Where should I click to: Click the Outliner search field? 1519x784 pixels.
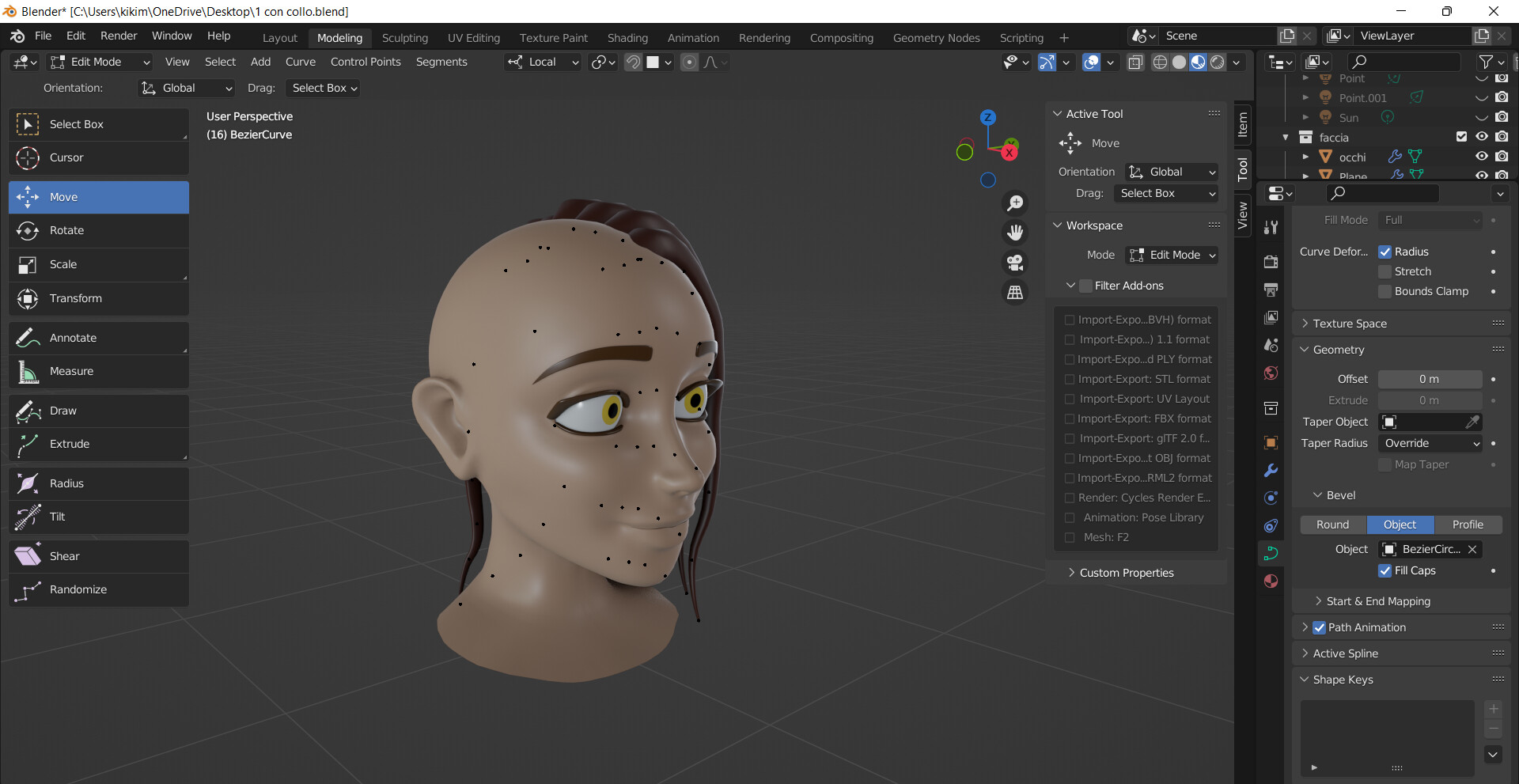[x=1404, y=62]
